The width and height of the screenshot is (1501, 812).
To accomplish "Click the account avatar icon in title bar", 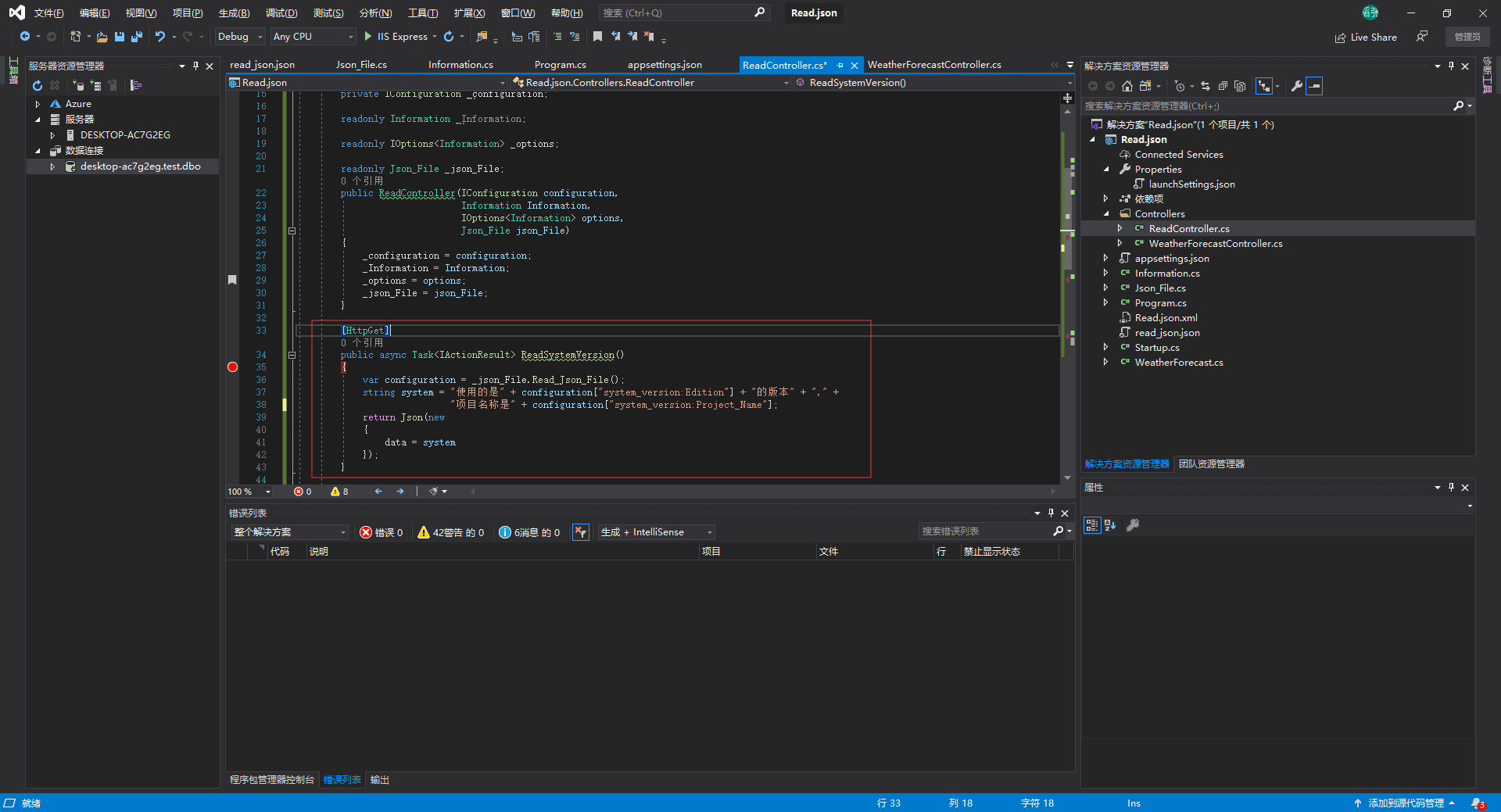I will (1370, 13).
